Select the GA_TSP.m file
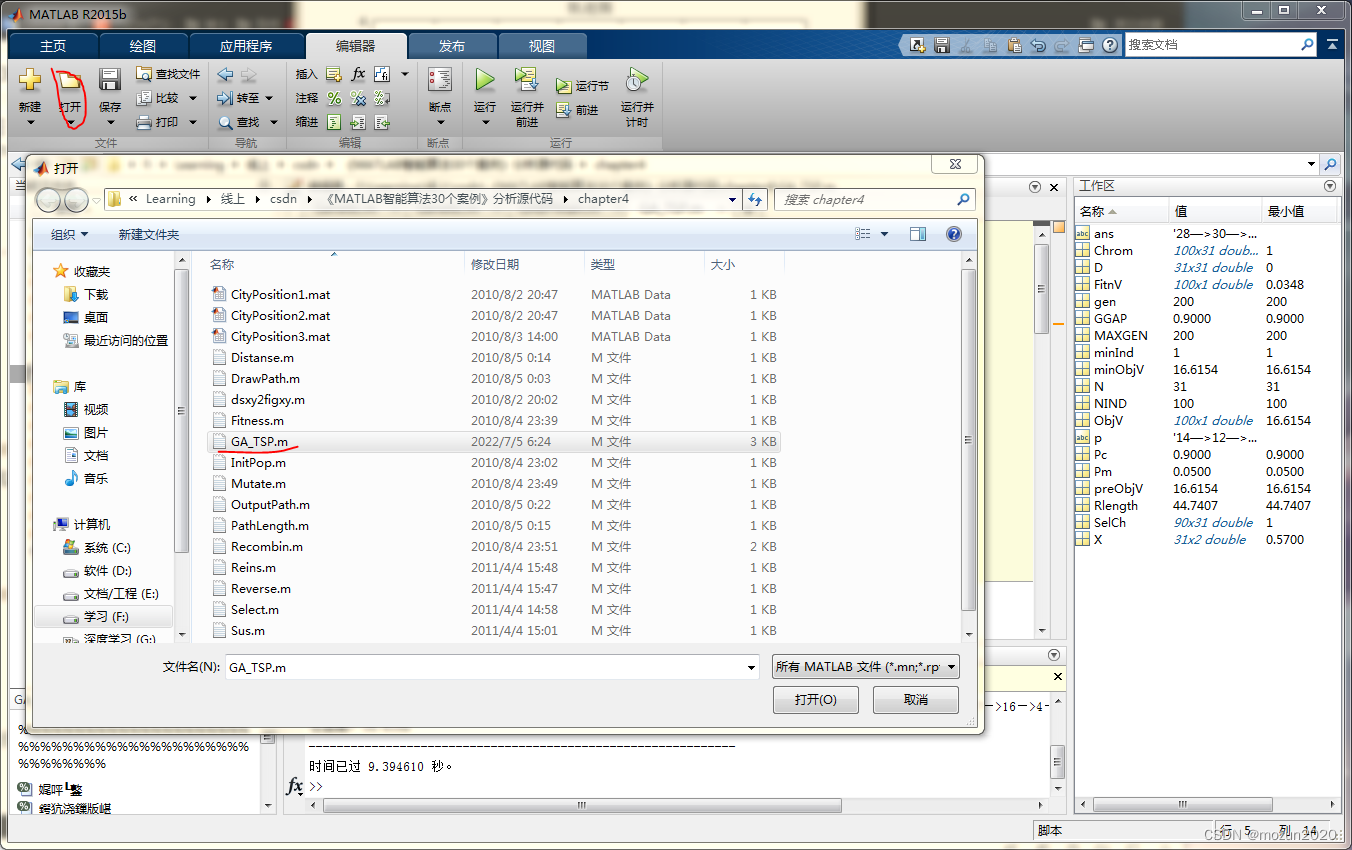 point(492,441)
